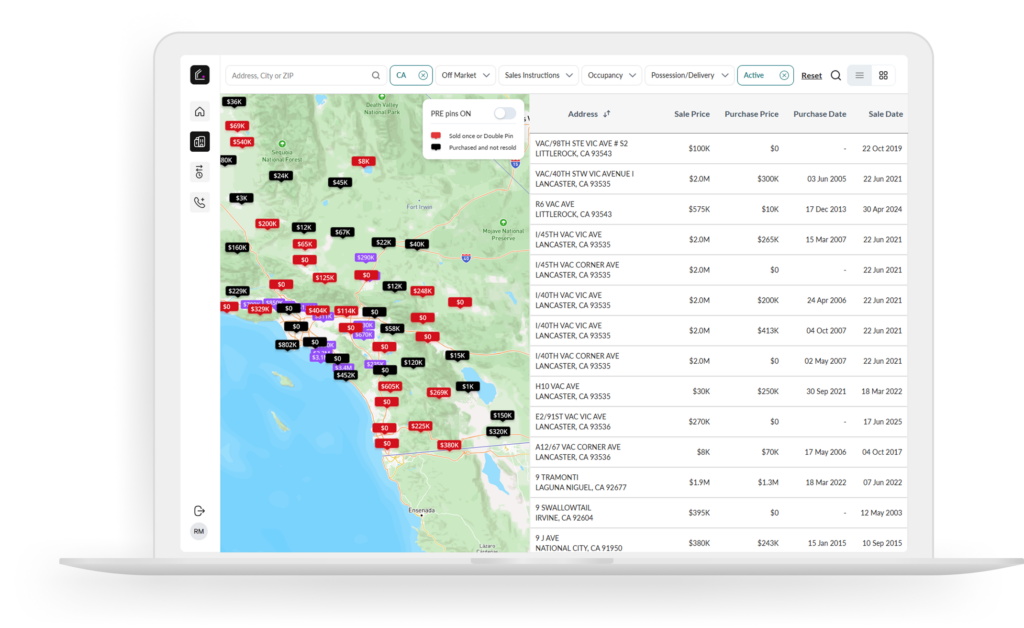
Task: Remove the CA filter chip
Action: pyautogui.click(x=423, y=76)
